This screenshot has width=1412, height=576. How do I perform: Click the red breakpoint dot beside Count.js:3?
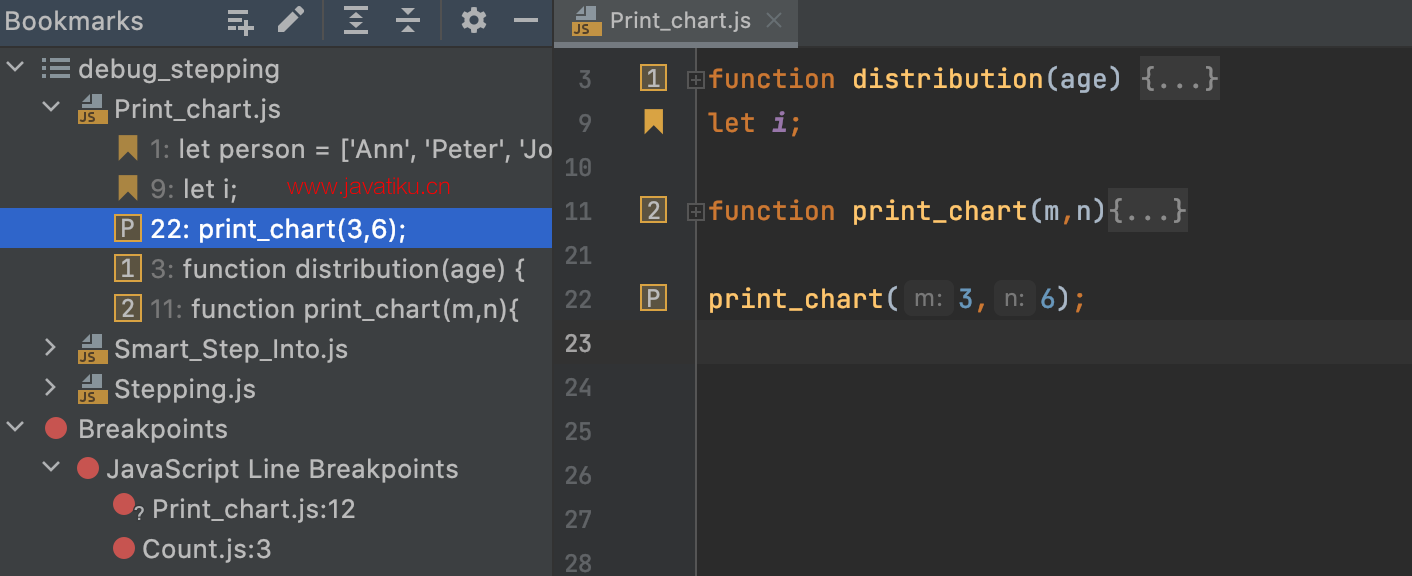[124, 548]
